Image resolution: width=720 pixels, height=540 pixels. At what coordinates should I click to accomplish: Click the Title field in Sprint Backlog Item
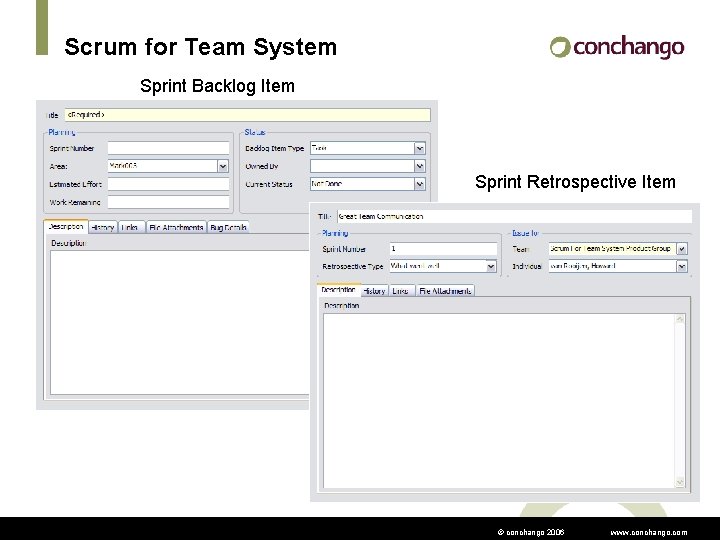pos(248,115)
